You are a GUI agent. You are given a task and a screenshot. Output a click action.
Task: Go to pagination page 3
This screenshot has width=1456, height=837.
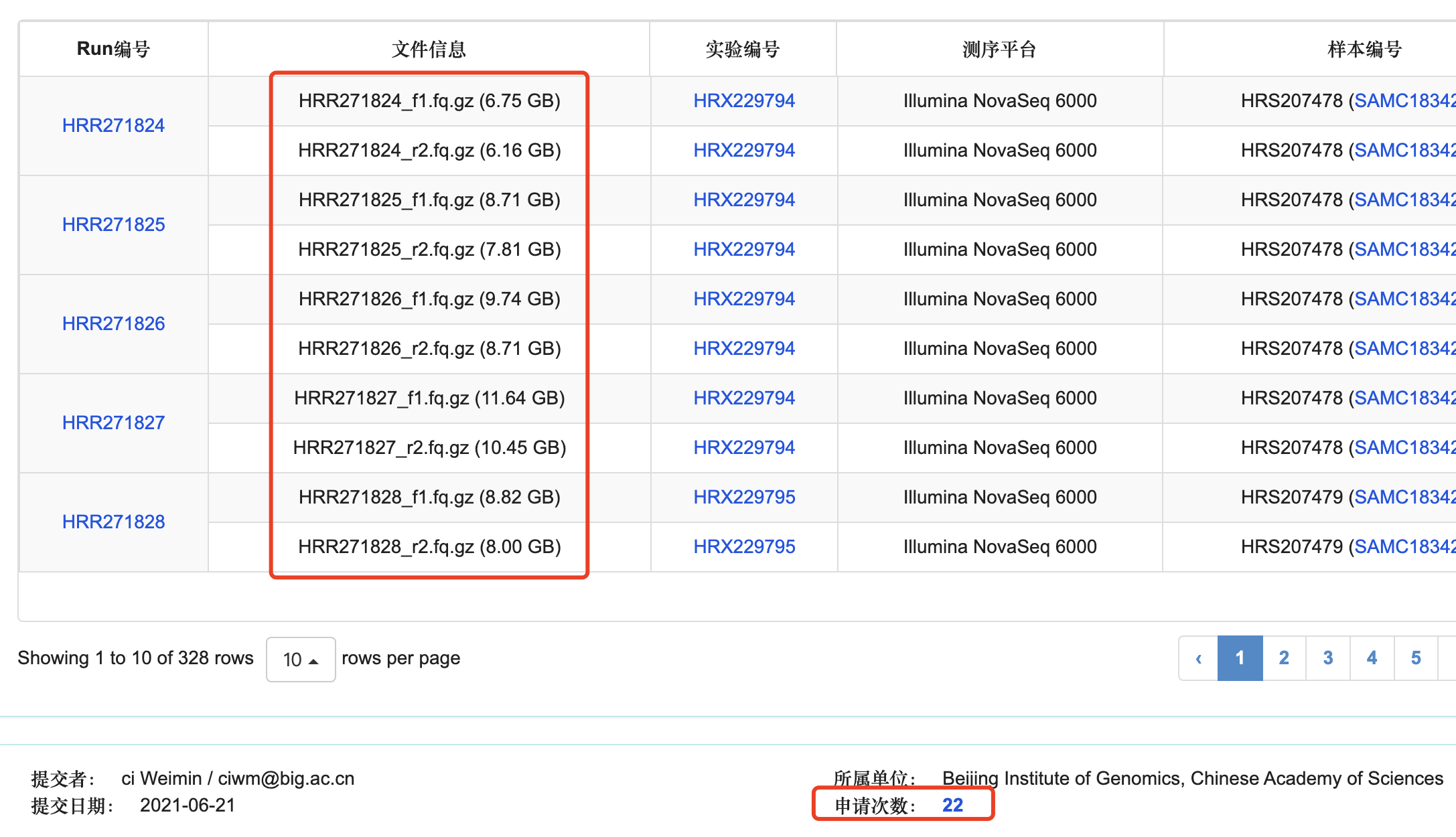coord(1328,658)
